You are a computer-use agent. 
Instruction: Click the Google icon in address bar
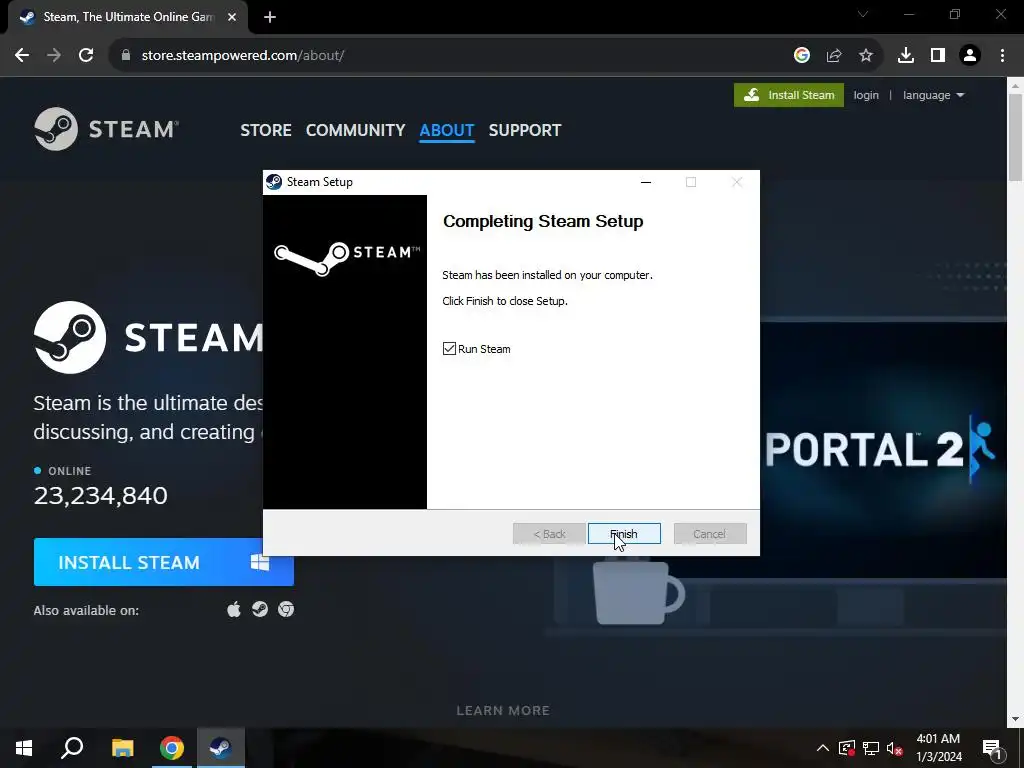pyautogui.click(x=802, y=56)
